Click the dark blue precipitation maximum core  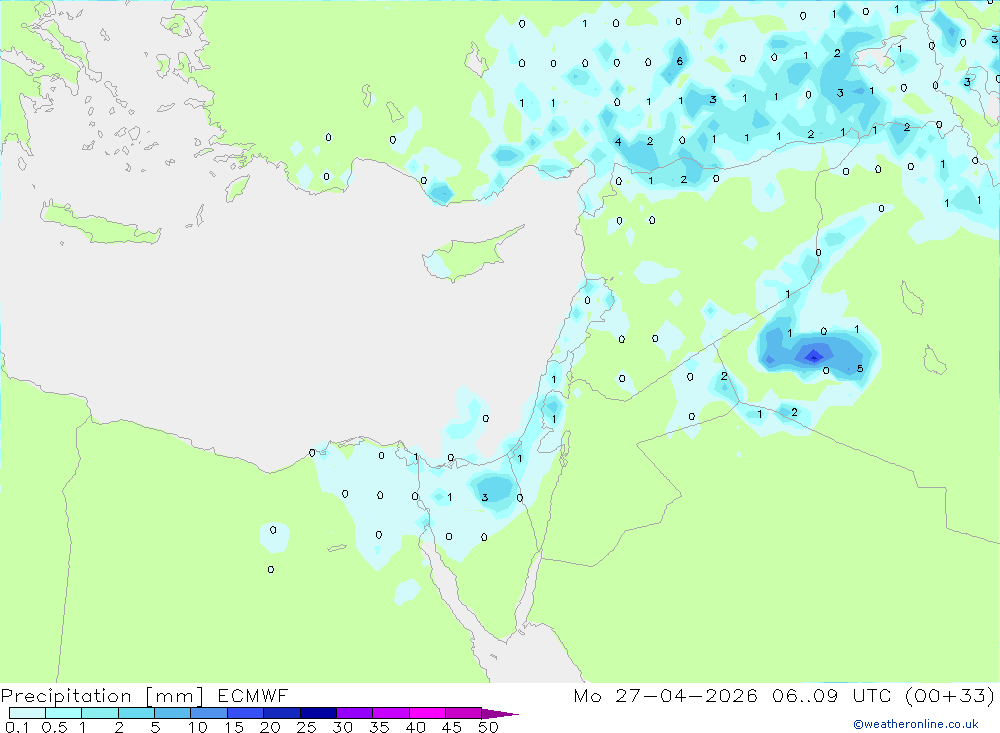(814, 356)
